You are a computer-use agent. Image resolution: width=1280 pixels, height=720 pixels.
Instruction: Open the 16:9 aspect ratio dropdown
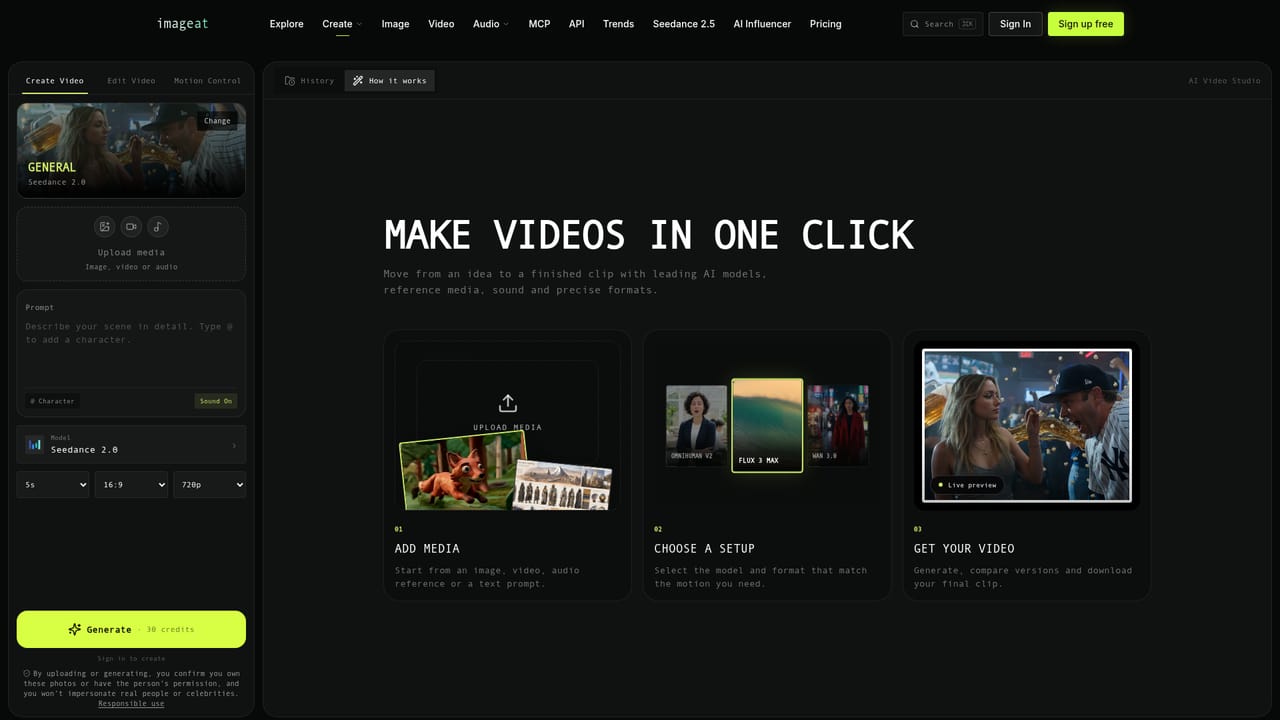[131, 484]
